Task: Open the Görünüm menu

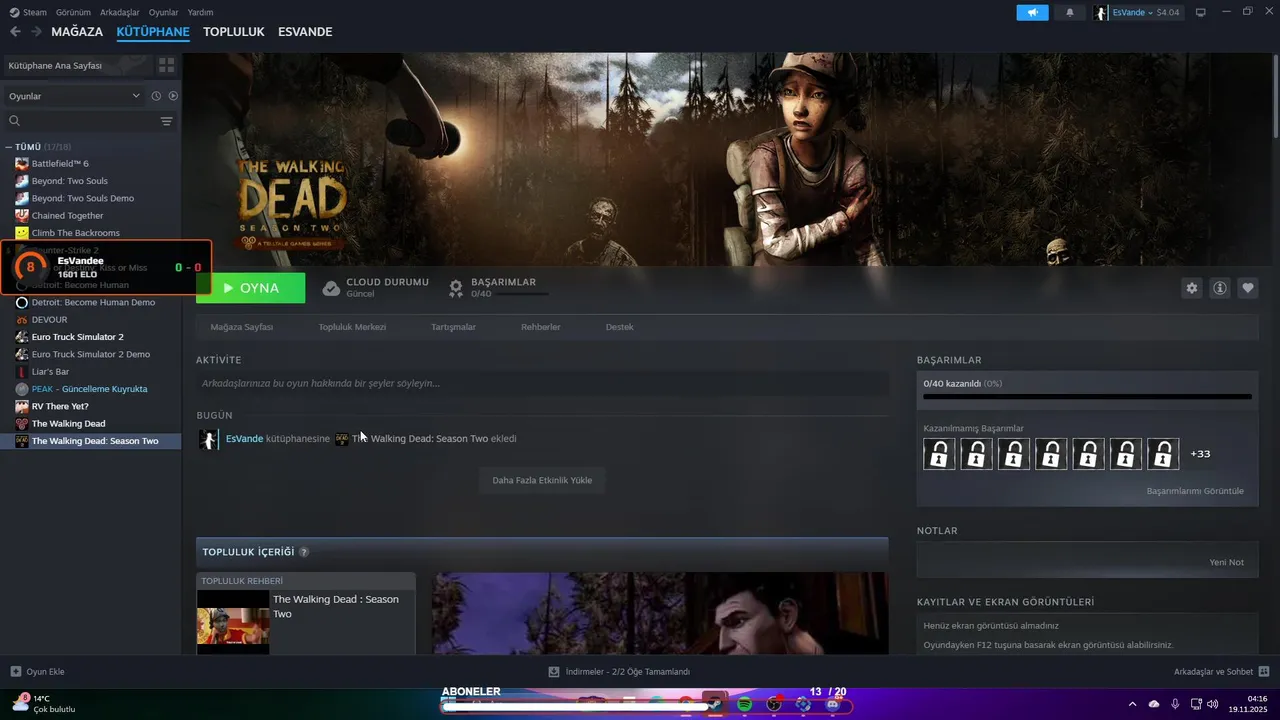Action: (73, 12)
